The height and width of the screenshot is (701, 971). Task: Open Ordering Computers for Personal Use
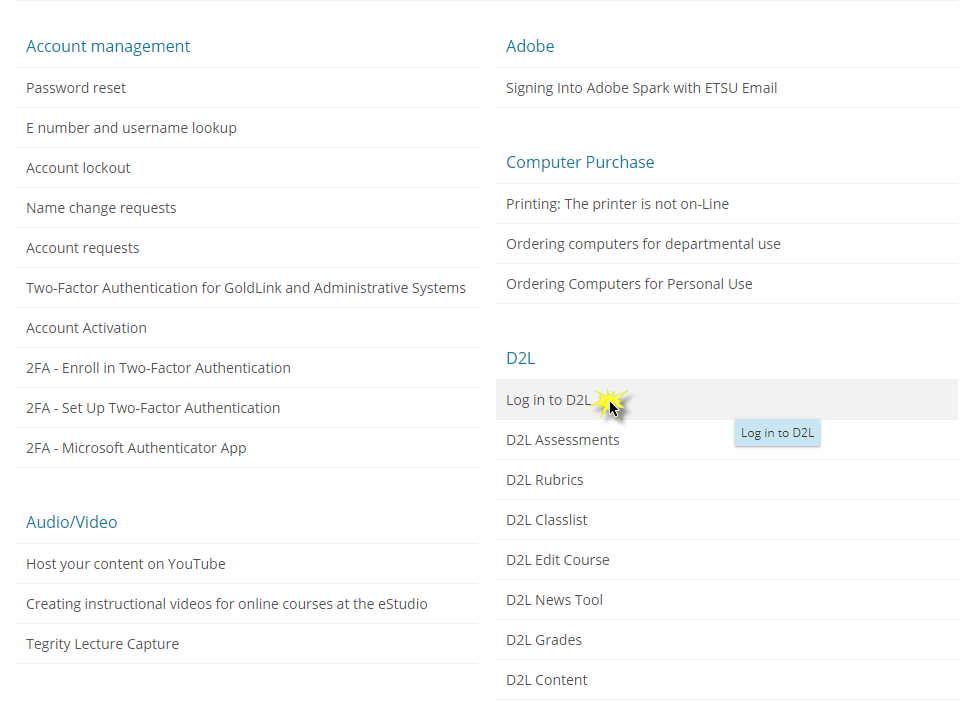coord(629,284)
